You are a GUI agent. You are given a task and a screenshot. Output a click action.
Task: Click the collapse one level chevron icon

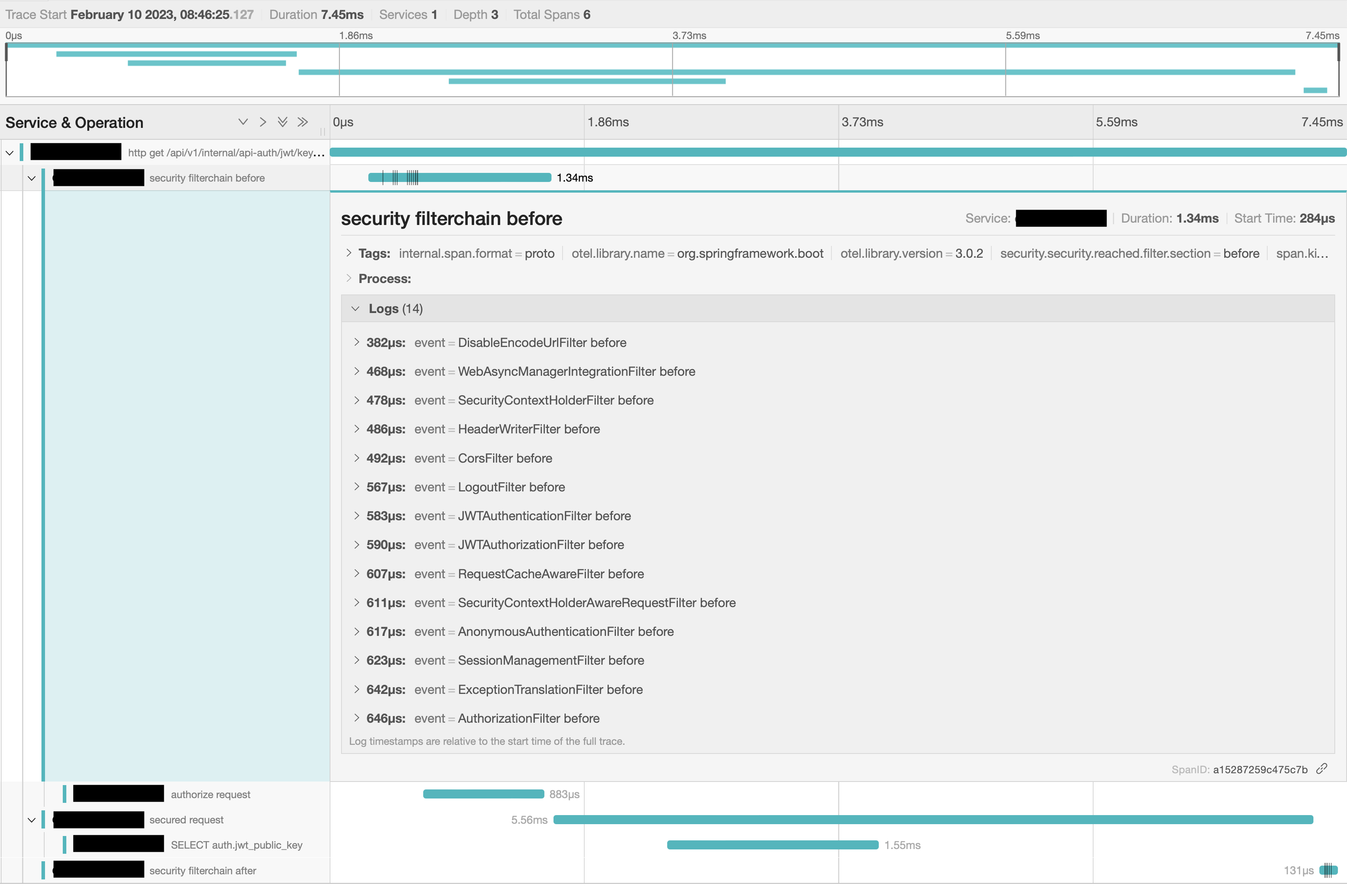click(263, 122)
